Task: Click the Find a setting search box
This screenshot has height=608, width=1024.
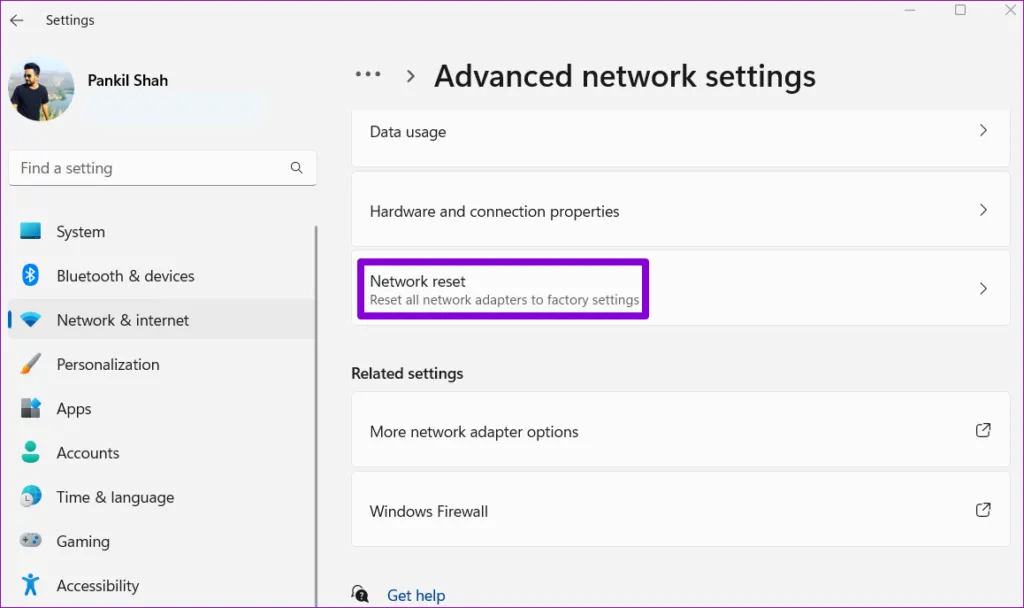Action: coord(150,168)
